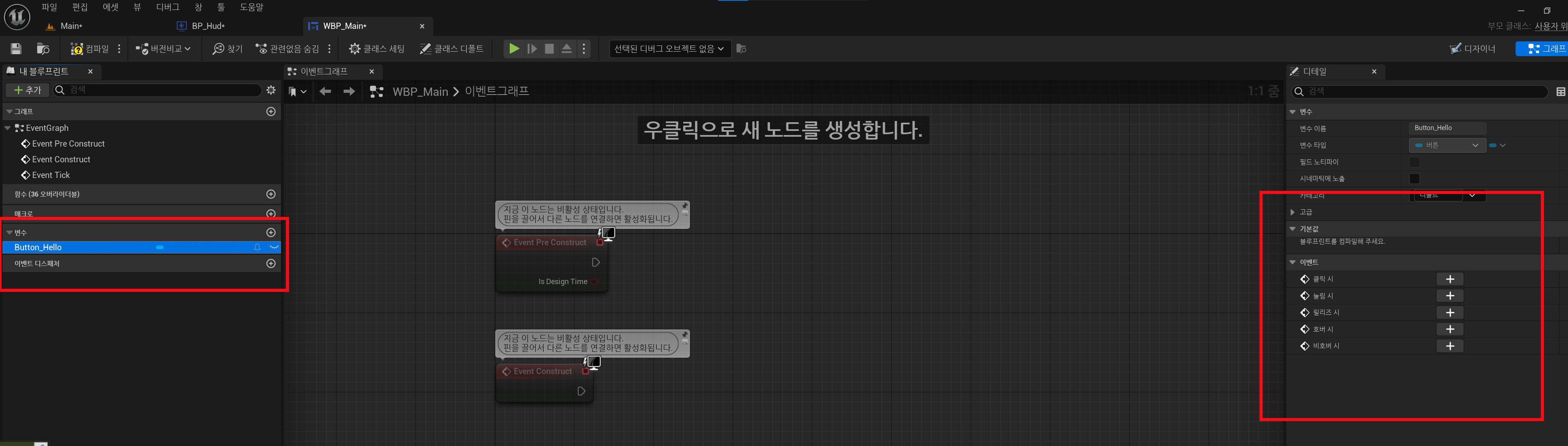
Task: Toggle Button_Hello variable visibility eye icon
Action: coord(274,247)
